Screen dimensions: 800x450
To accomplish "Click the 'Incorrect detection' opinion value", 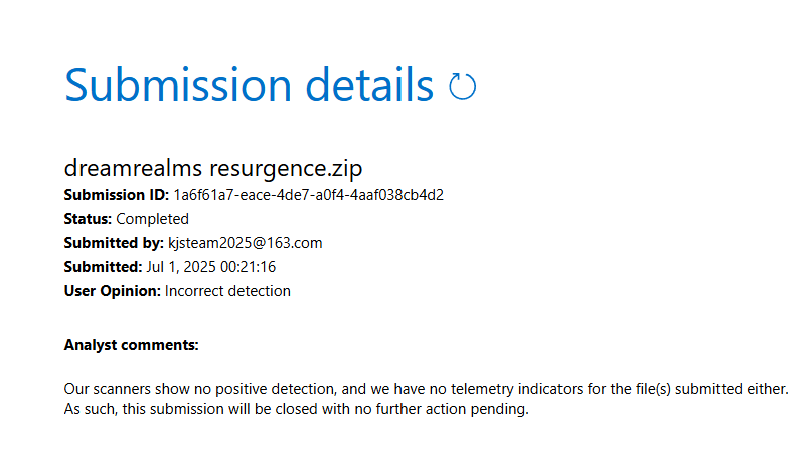I will [x=228, y=291].
